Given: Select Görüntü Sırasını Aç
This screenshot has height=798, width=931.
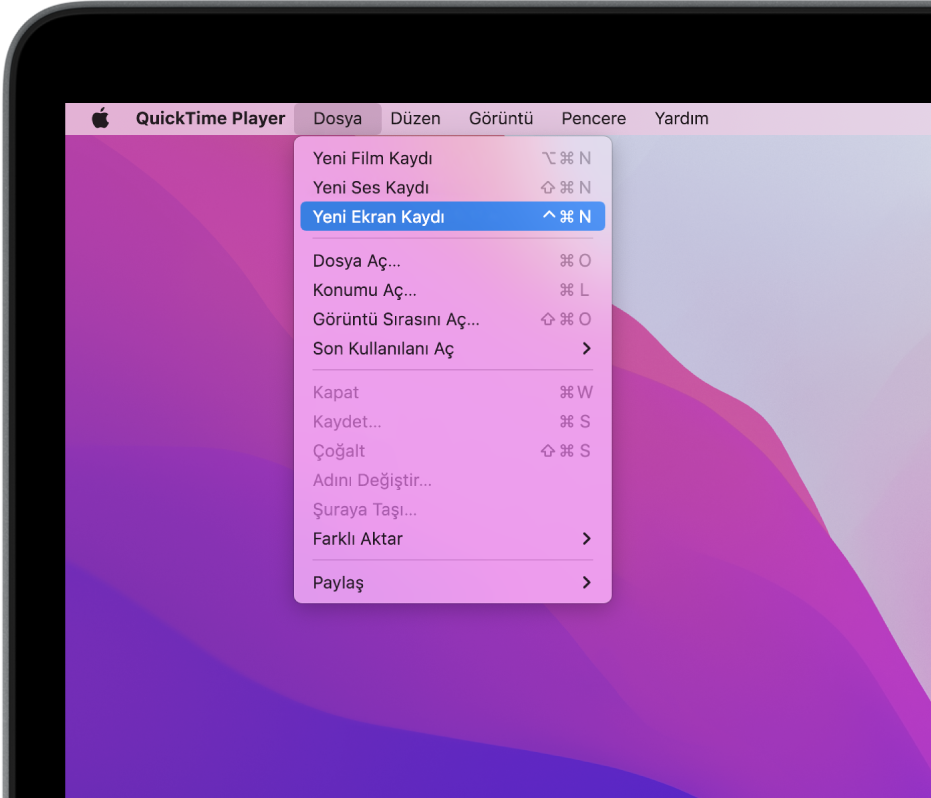Looking at the screenshot, I should 399,319.
